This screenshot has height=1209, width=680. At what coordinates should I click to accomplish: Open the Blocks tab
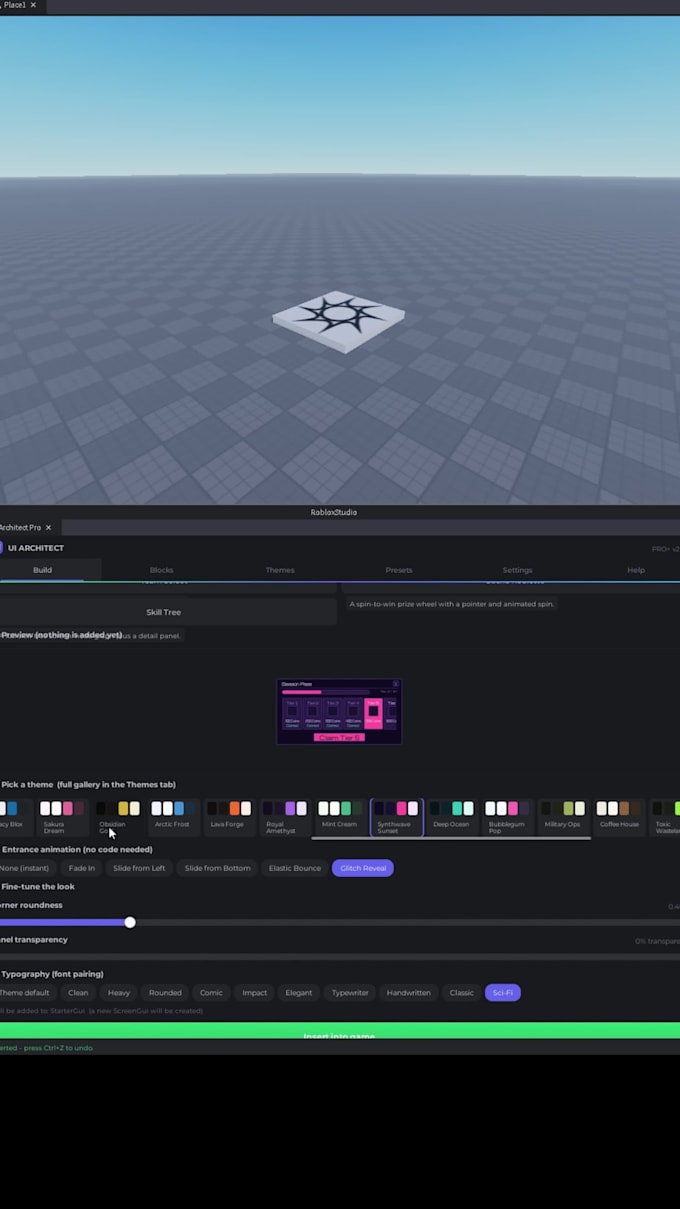161,570
